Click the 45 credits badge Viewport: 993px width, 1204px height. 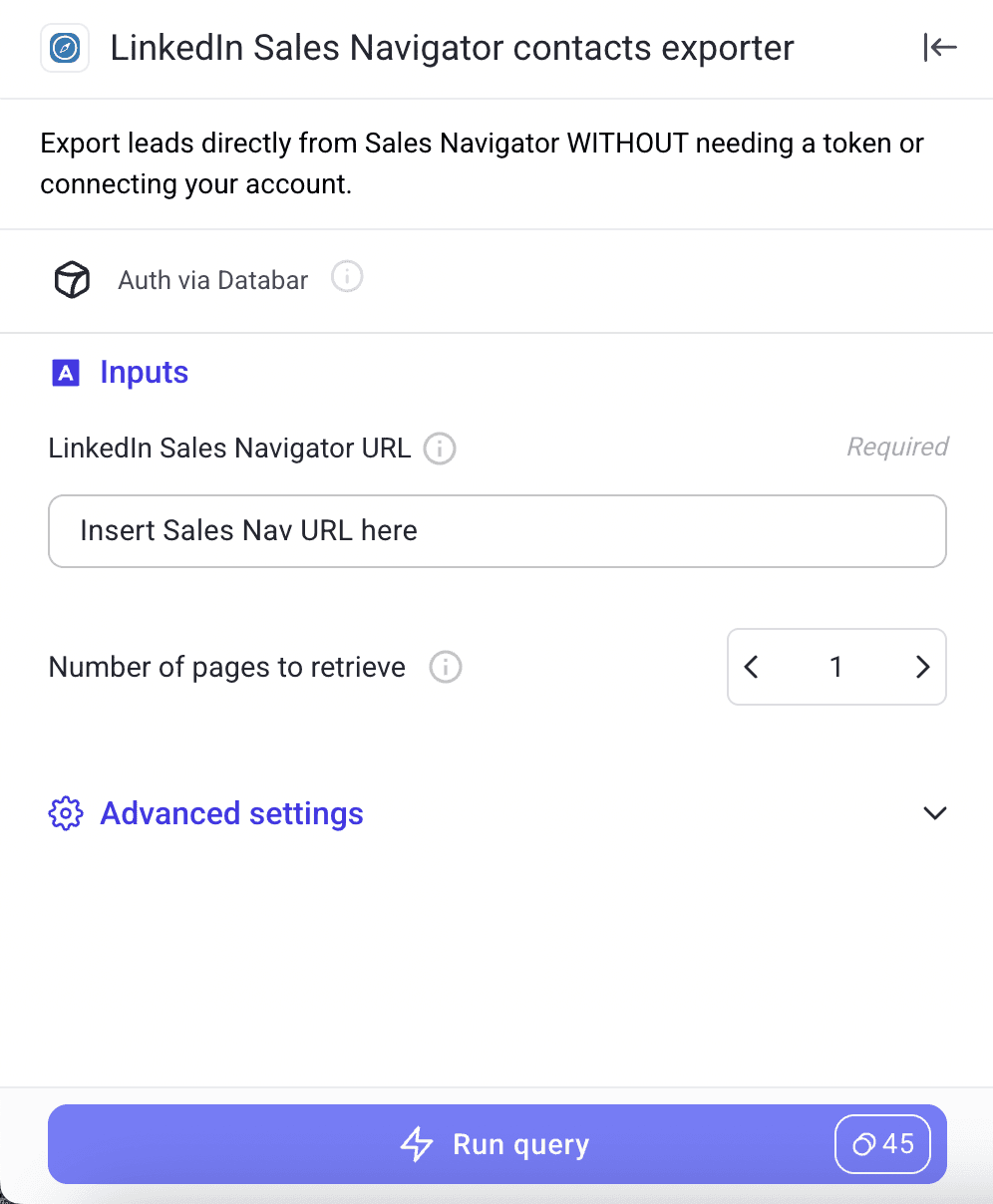pos(882,1144)
